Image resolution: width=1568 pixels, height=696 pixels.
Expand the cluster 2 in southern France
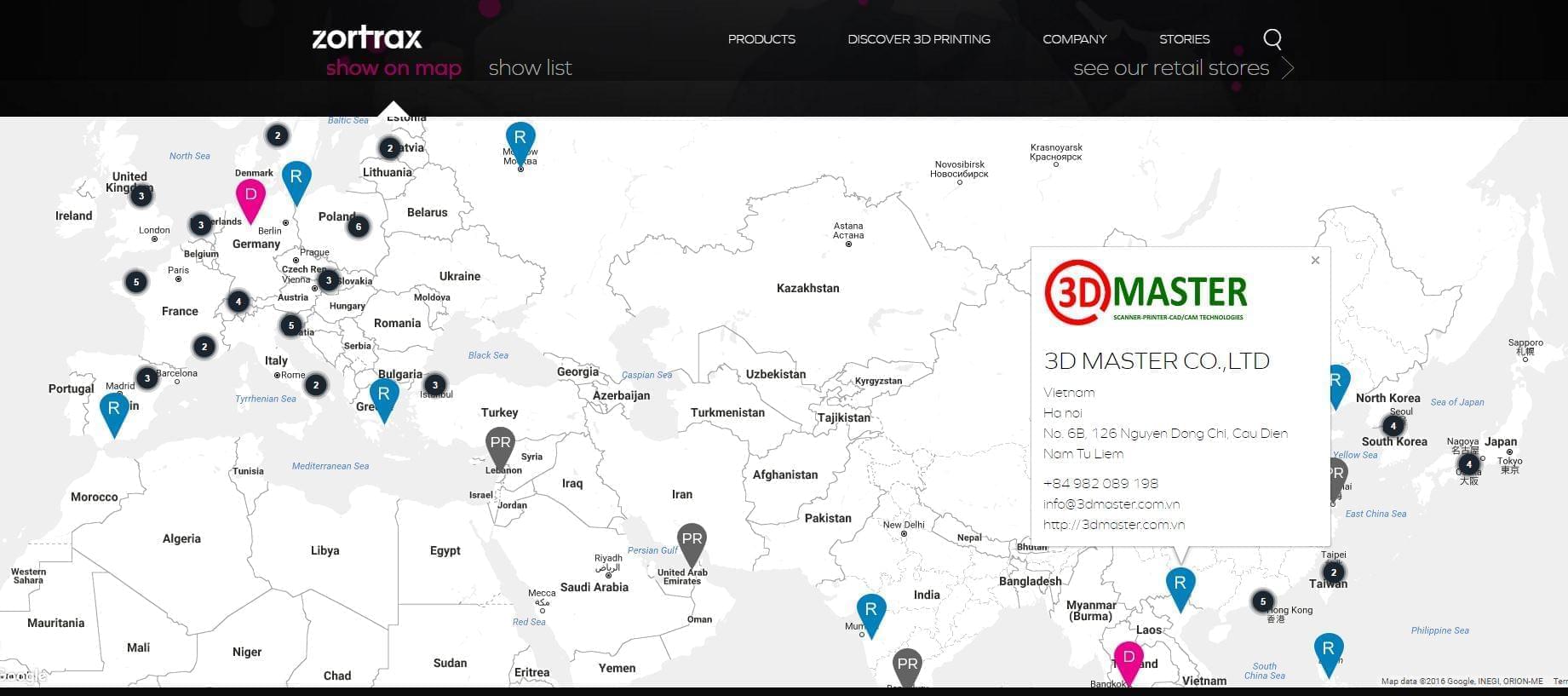[x=204, y=347]
